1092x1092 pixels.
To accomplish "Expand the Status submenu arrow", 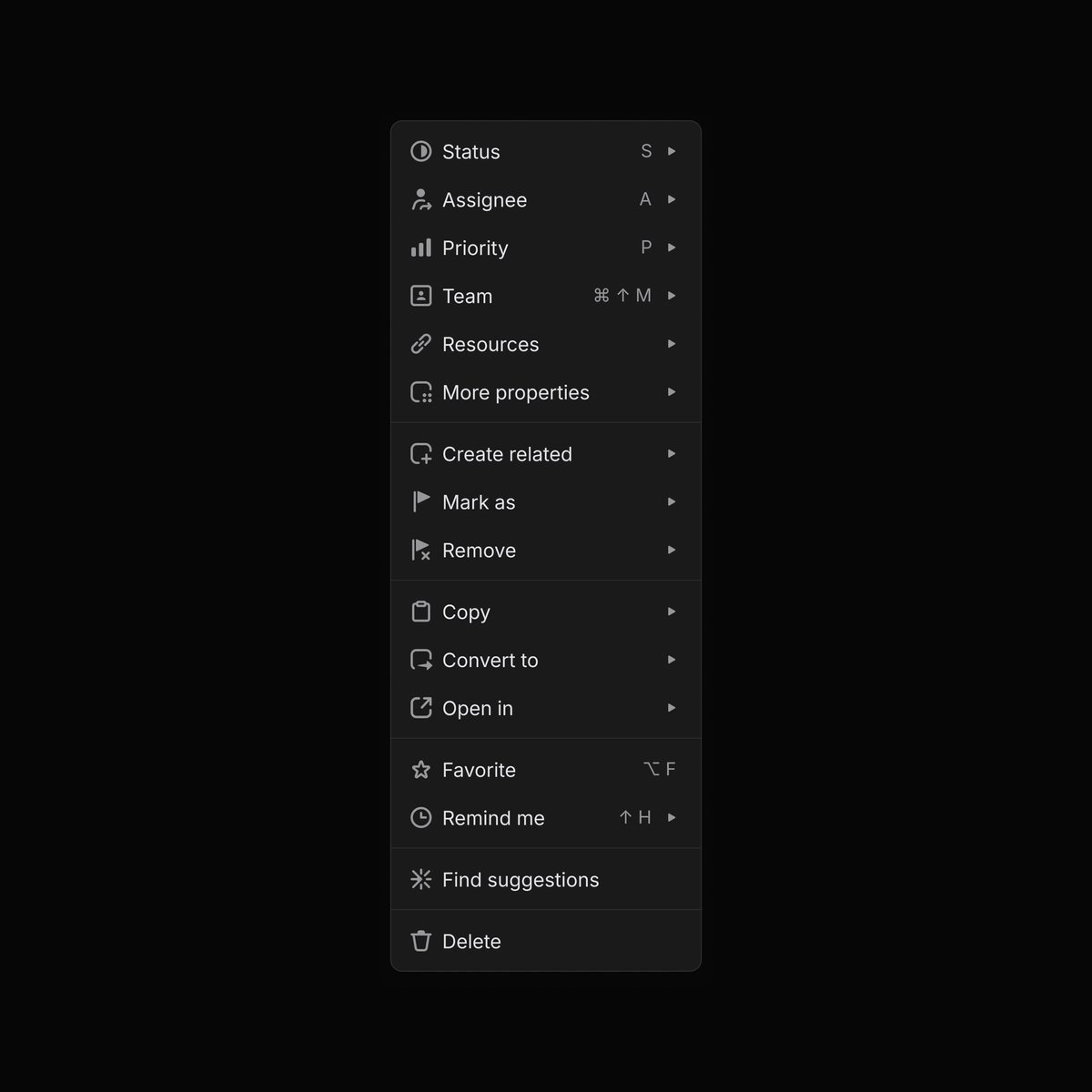I will [672, 151].
